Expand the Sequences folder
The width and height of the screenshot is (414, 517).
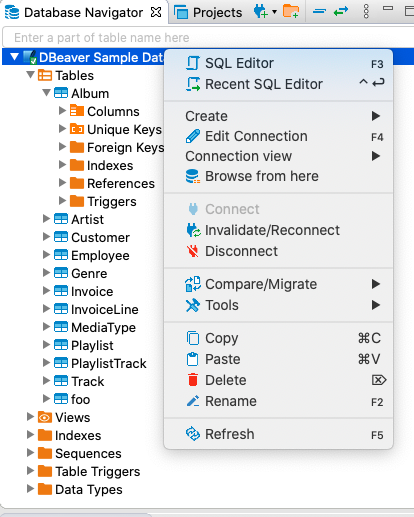pos(30,453)
